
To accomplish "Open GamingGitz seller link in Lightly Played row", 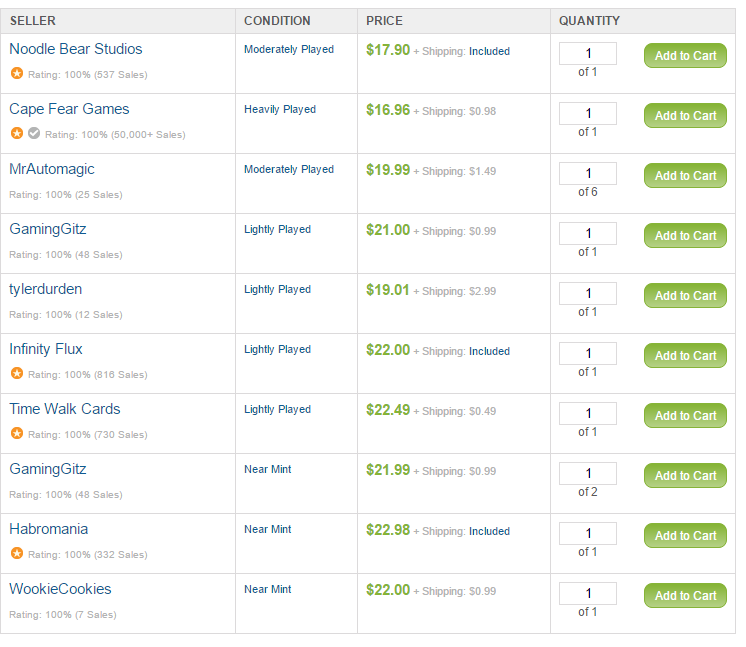I will tap(48, 229).
